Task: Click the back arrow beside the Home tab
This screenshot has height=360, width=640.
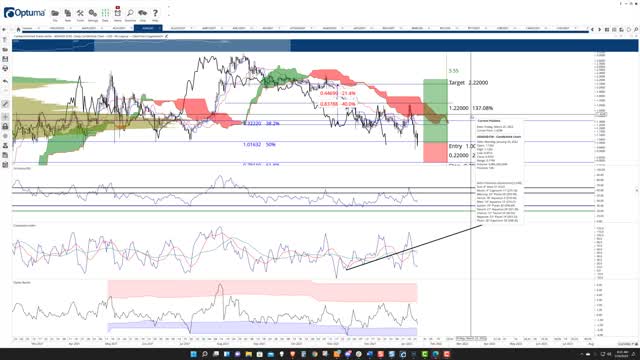Action: [4, 29]
